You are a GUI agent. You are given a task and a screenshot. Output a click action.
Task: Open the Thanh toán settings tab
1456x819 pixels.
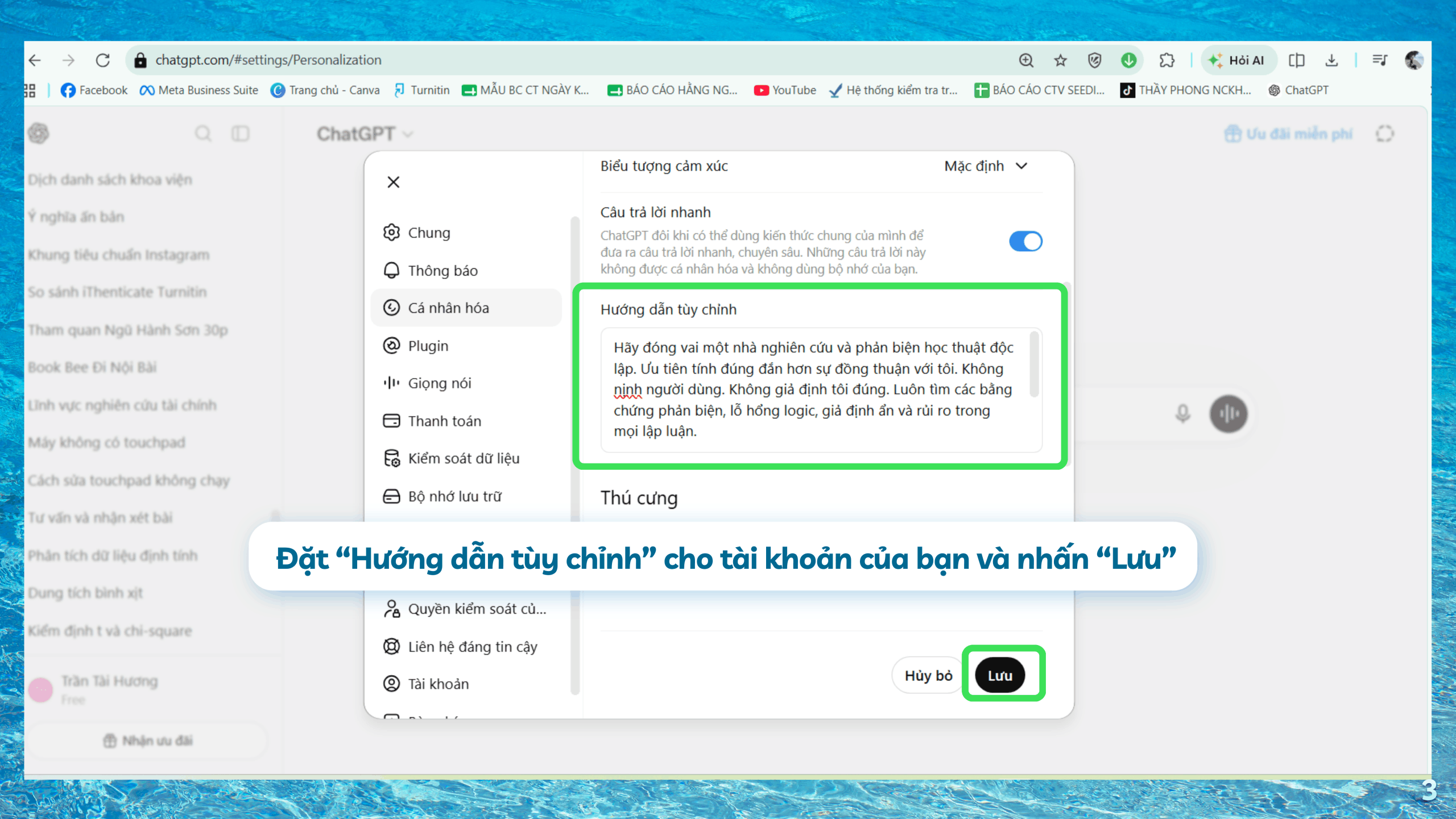[x=466, y=421]
